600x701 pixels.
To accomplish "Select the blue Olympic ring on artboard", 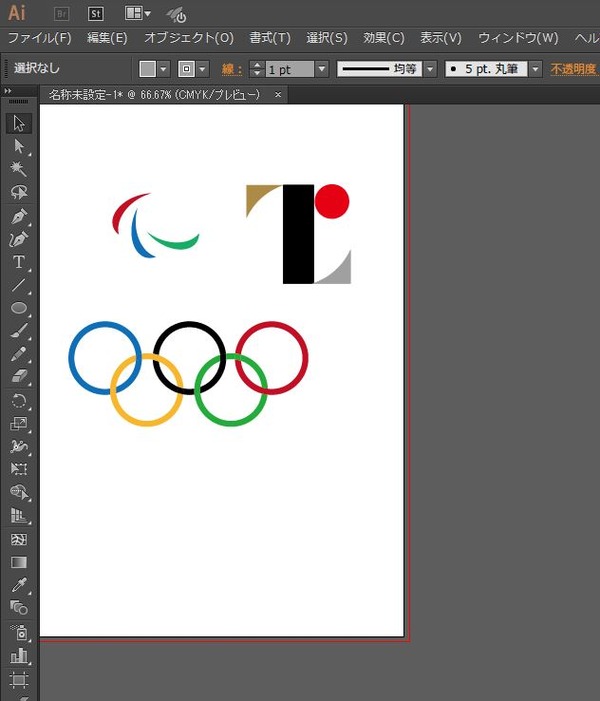I will click(105, 358).
